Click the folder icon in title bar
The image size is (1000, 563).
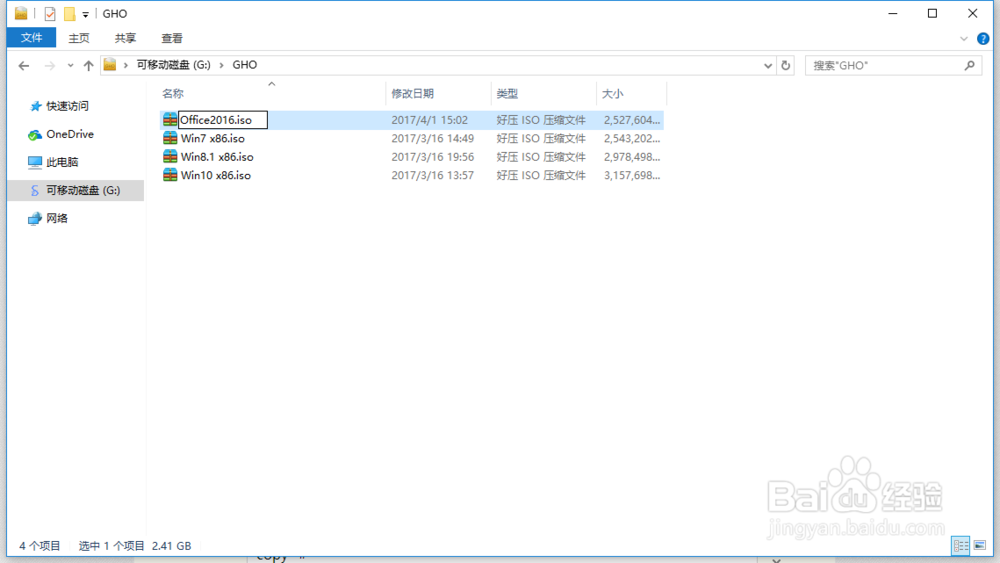point(21,13)
